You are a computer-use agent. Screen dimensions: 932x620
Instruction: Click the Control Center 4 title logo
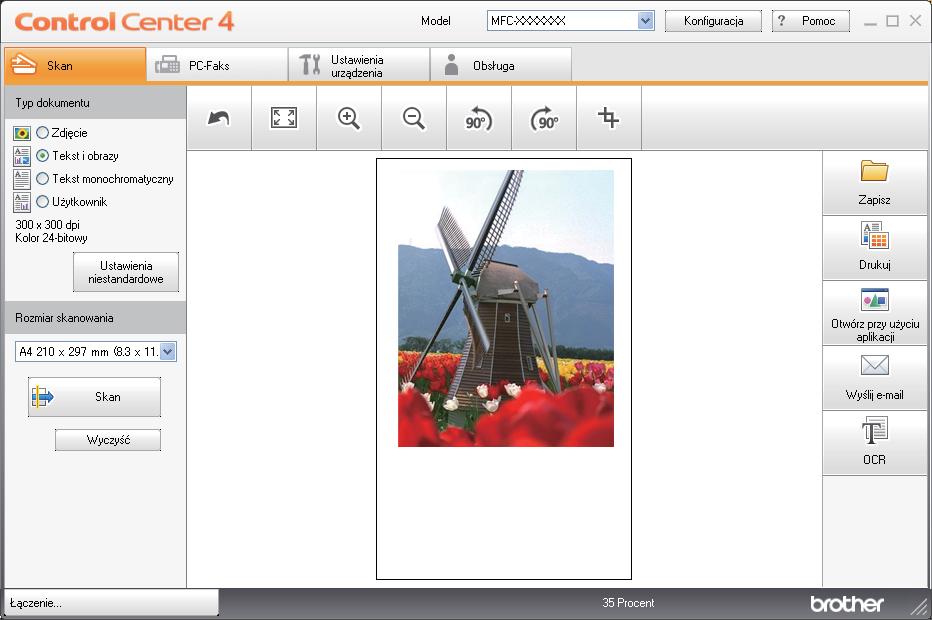(124, 21)
